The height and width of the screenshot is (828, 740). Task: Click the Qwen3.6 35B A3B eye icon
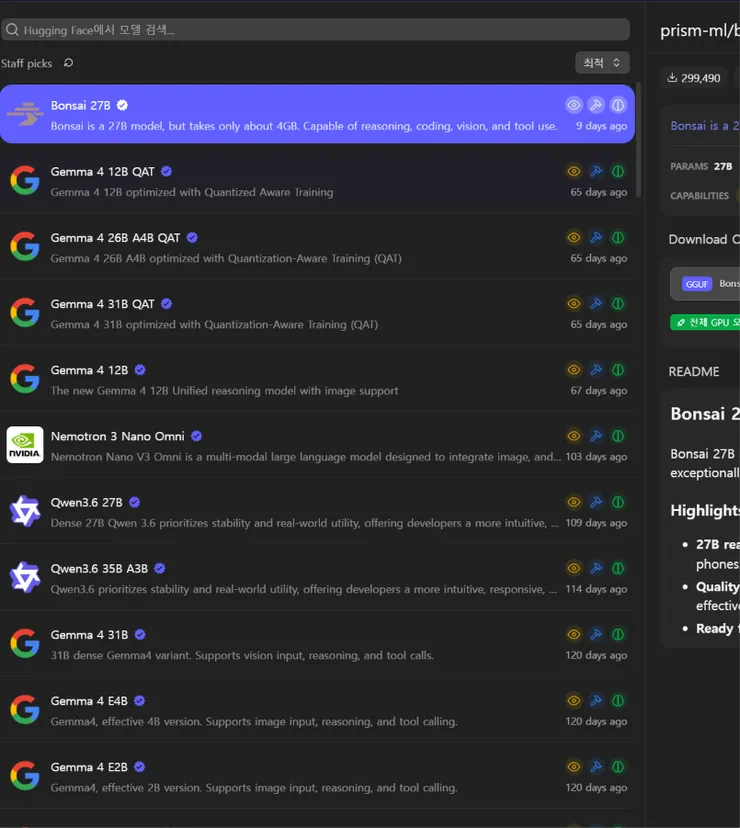574,568
